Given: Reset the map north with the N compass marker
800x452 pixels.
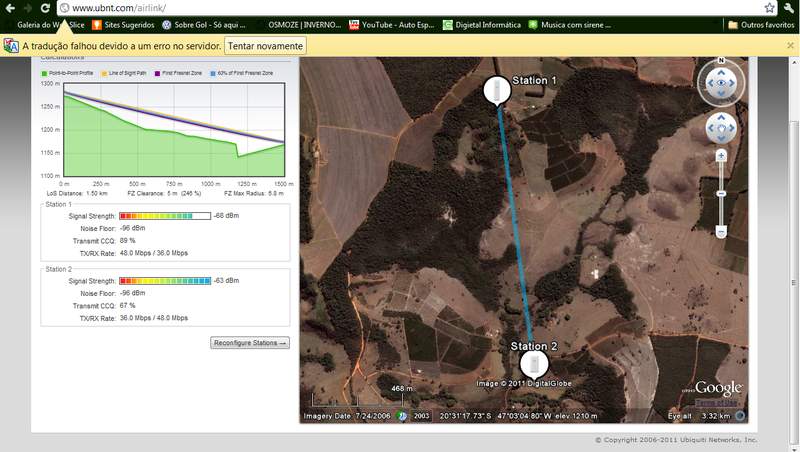Looking at the screenshot, I should [721, 60].
